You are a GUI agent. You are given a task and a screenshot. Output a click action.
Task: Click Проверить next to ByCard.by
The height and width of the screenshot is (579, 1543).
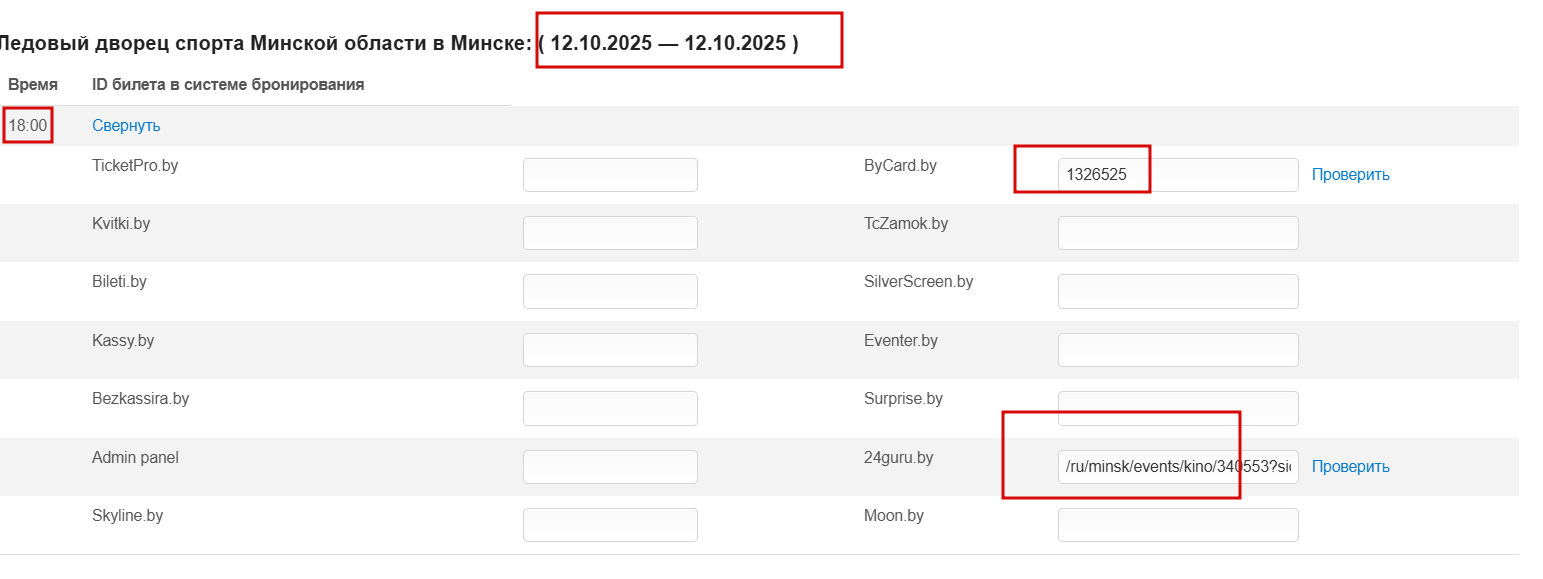click(x=1350, y=175)
